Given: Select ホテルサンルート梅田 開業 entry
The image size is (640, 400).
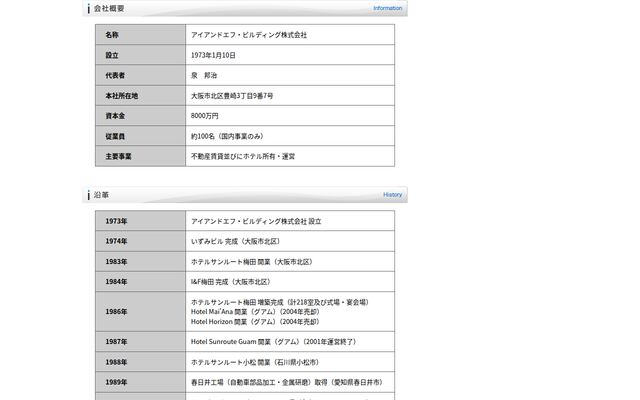Looking at the screenshot, I should pos(253,262).
